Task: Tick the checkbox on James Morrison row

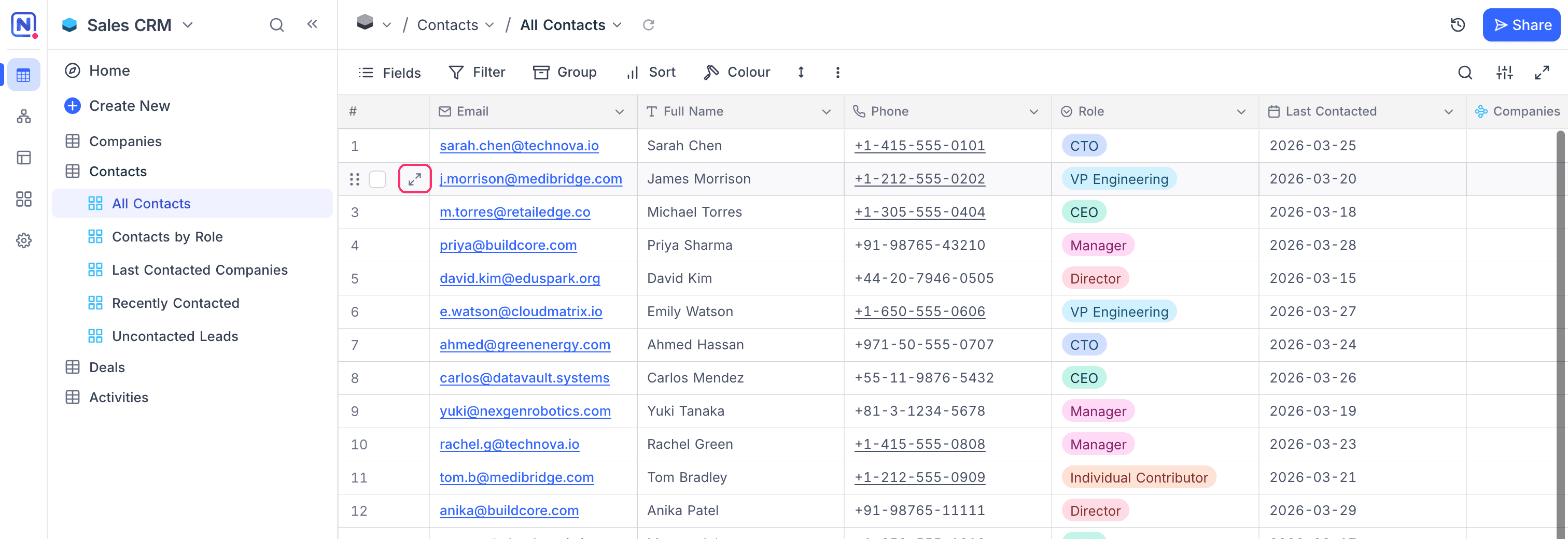Action: [x=377, y=179]
